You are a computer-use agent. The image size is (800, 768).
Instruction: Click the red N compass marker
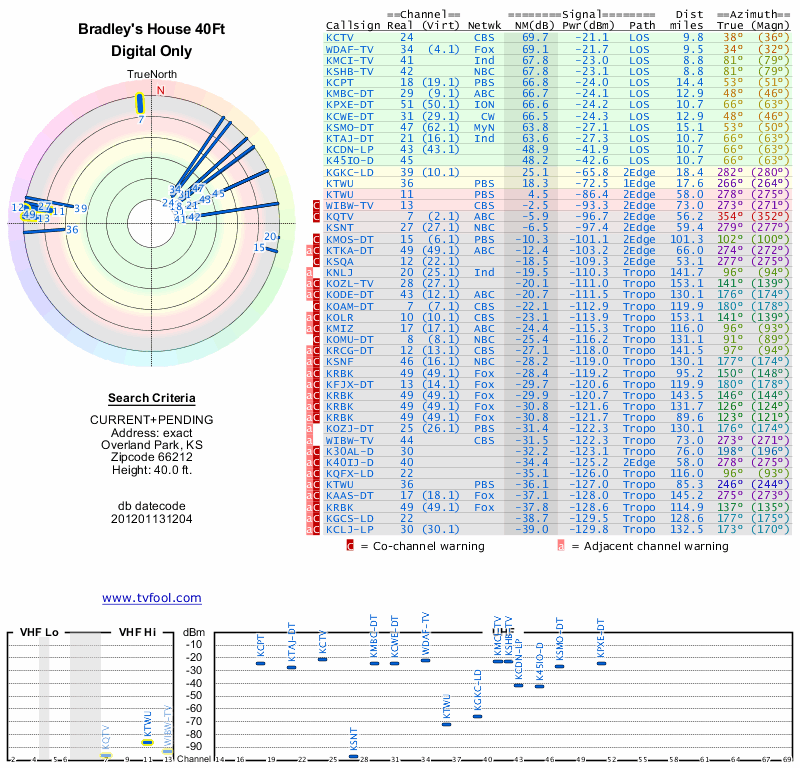pos(161,90)
